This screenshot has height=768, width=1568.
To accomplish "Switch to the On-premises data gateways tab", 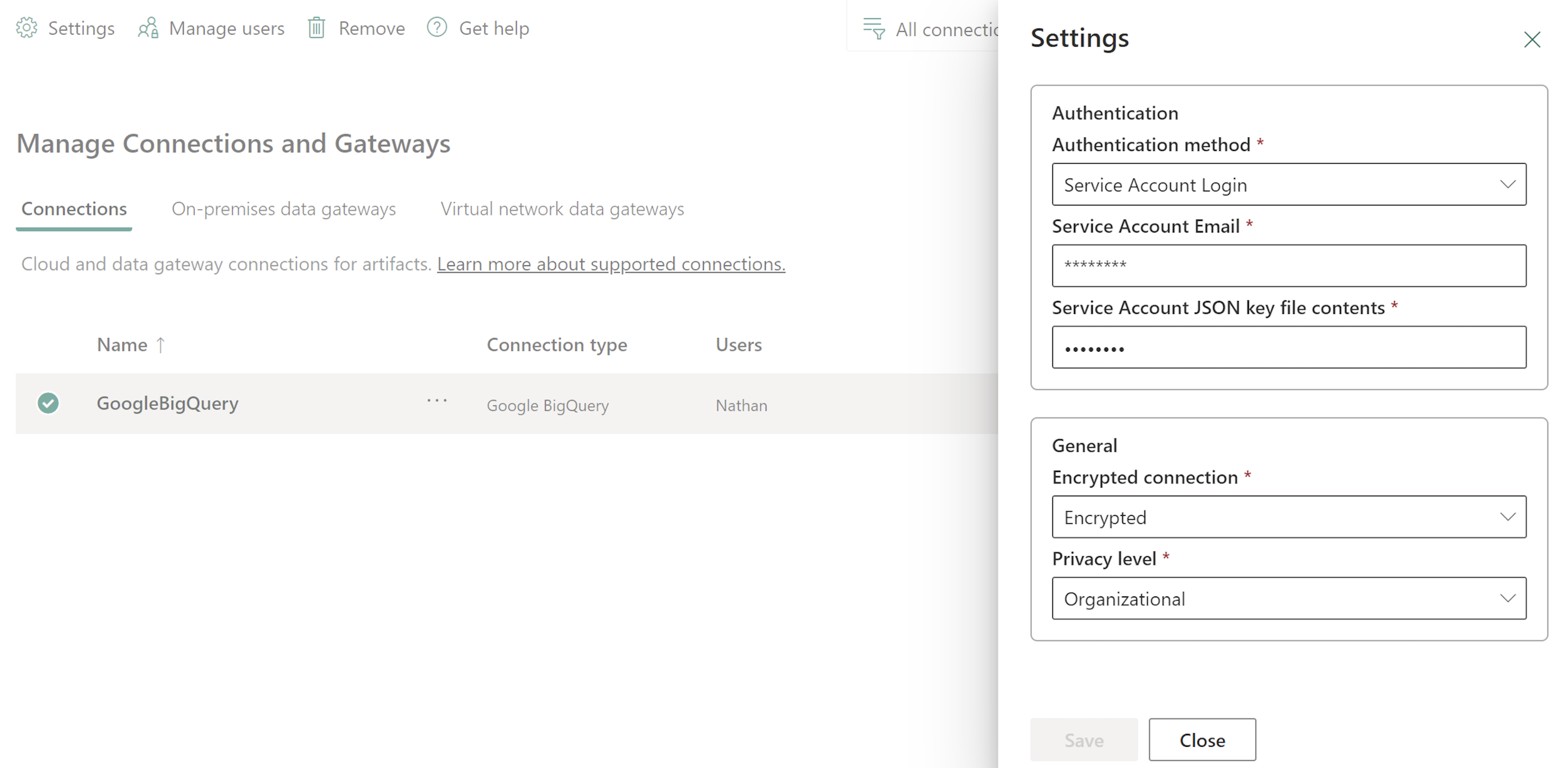I will pyautogui.click(x=284, y=209).
